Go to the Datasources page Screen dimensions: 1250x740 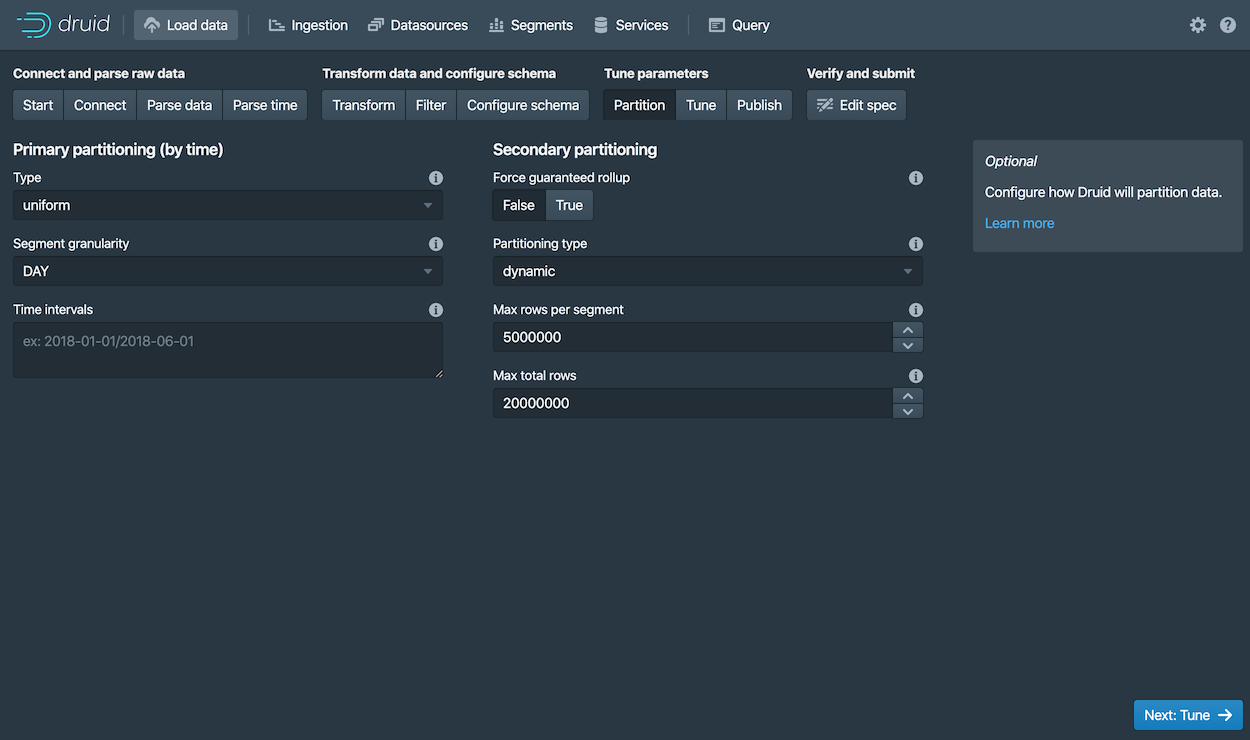[x=418, y=25]
